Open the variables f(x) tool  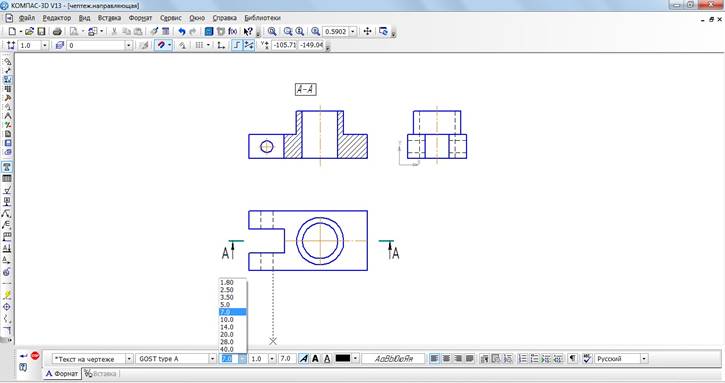pyautogui.click(x=233, y=31)
